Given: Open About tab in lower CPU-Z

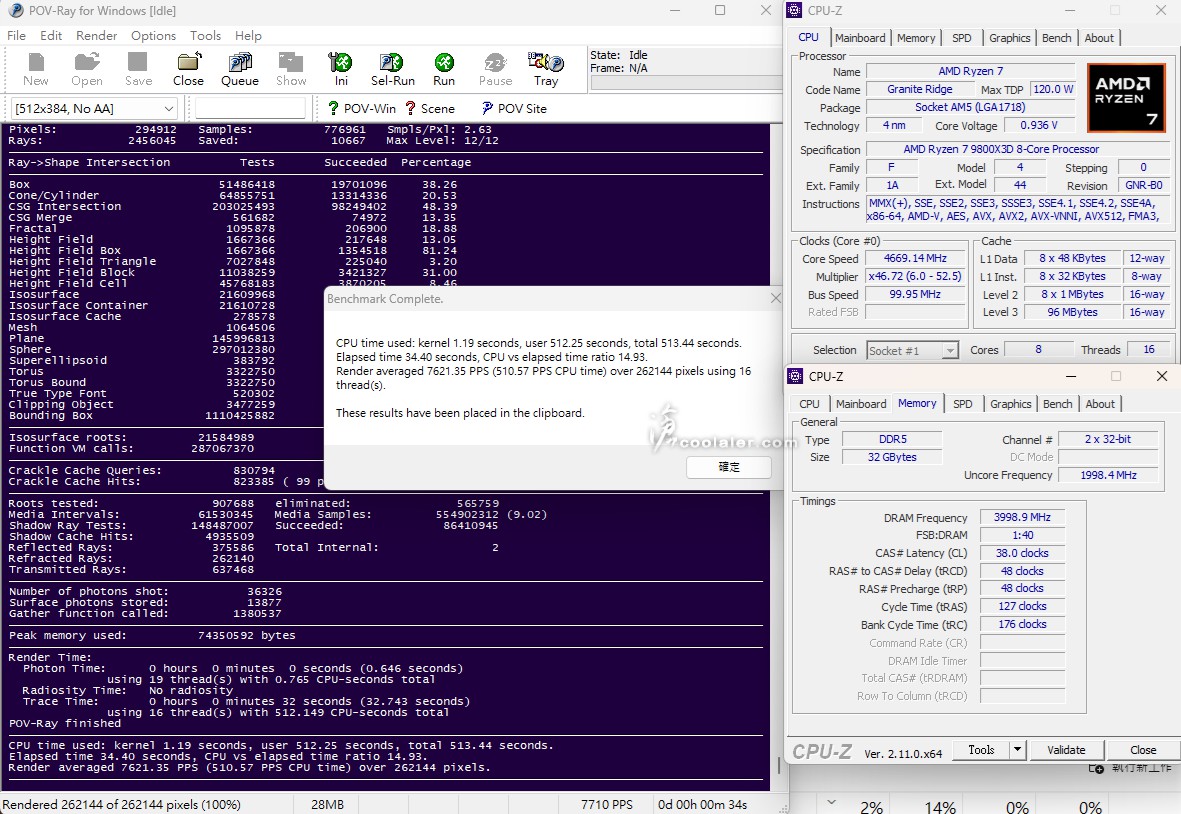Looking at the screenshot, I should pyautogui.click(x=1100, y=404).
